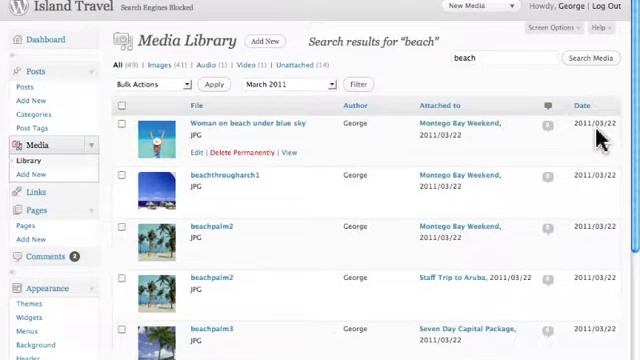Check the Woman on beach under blue sky checkbox
The width and height of the screenshot is (640, 360).
point(122,124)
